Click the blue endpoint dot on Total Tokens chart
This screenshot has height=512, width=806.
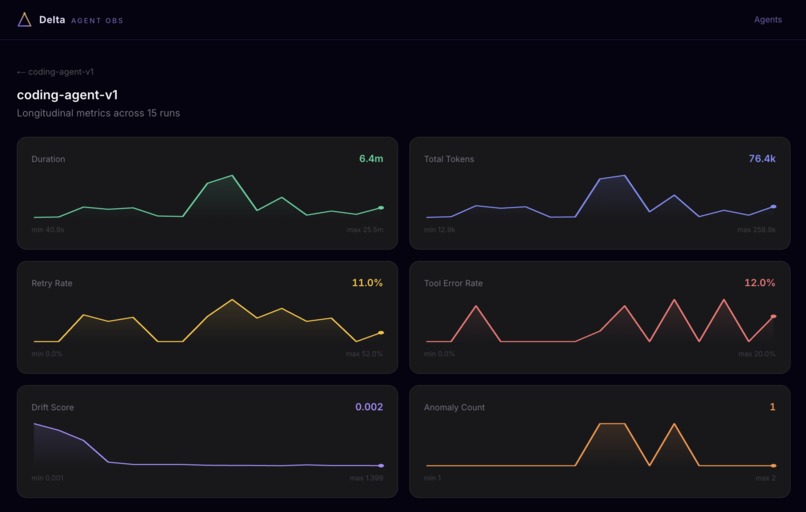[774, 207]
